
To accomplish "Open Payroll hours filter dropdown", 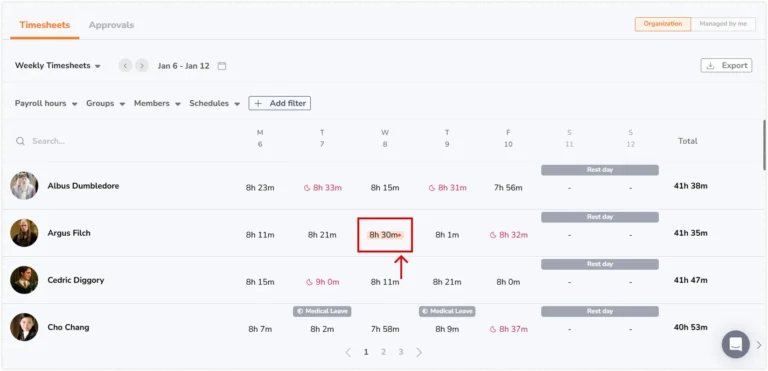I will pos(46,103).
